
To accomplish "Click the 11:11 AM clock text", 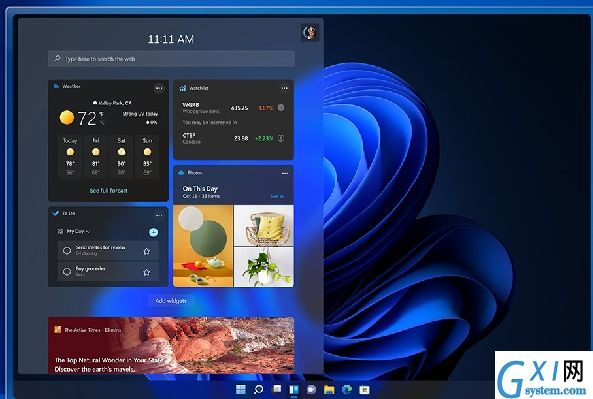I will (x=171, y=39).
